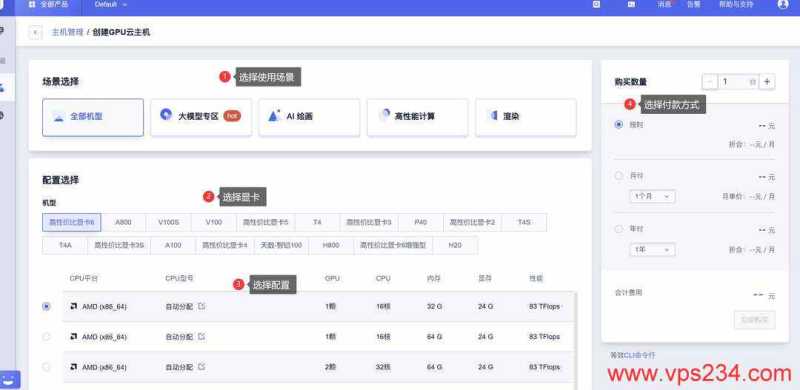Screen dimensions: 800x390
Task: Click the icon left of 消息 in top bar
Action: pyautogui.click(x=631, y=4)
